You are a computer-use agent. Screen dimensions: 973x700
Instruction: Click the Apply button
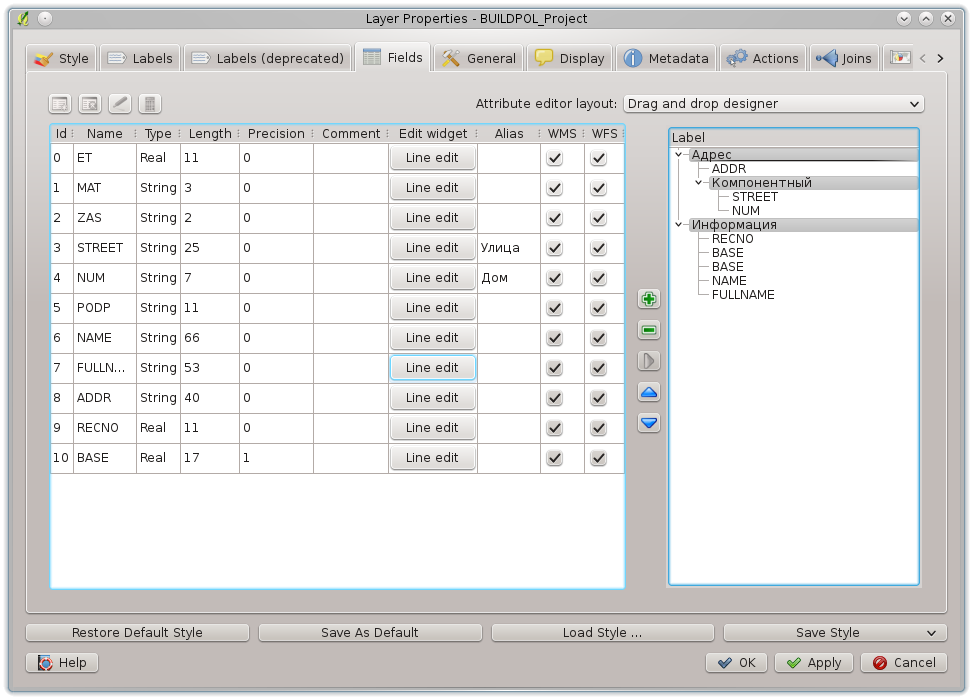(814, 662)
